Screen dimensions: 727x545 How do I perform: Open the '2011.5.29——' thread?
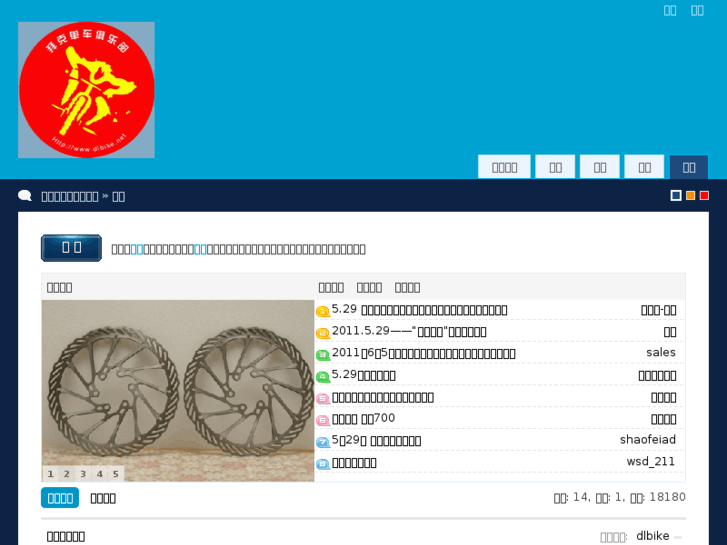(409, 332)
